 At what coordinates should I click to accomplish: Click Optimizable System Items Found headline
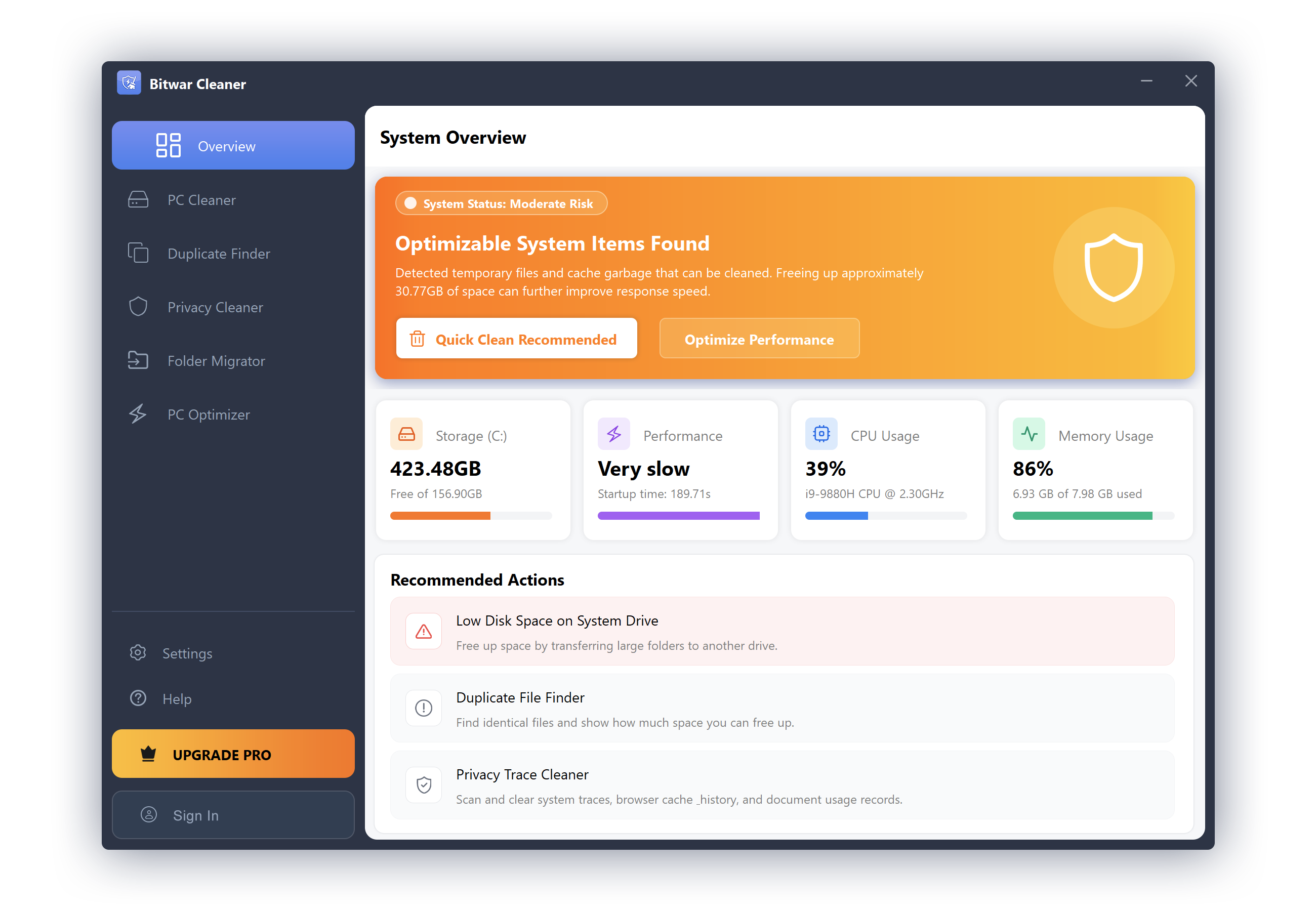click(552, 244)
